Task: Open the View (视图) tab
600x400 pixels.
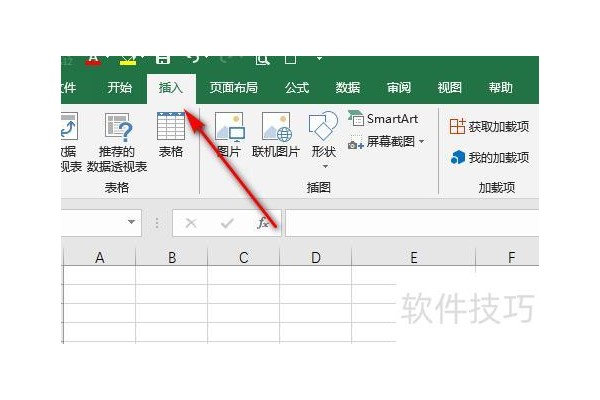Action: 450,88
